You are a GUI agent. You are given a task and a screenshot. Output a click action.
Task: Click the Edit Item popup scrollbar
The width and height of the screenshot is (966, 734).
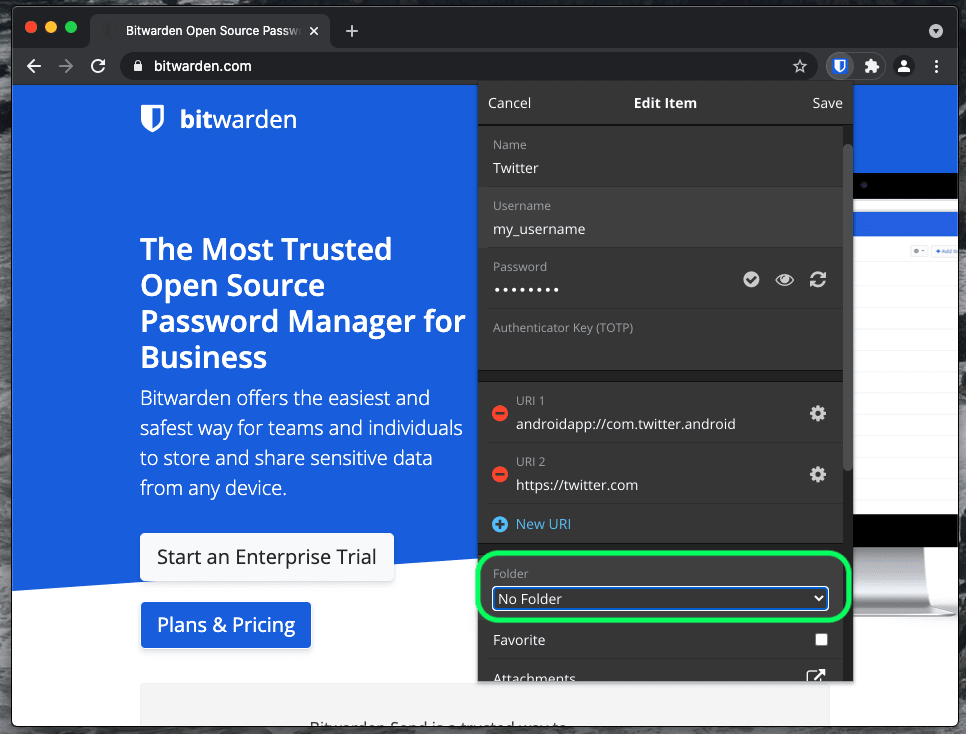click(848, 307)
